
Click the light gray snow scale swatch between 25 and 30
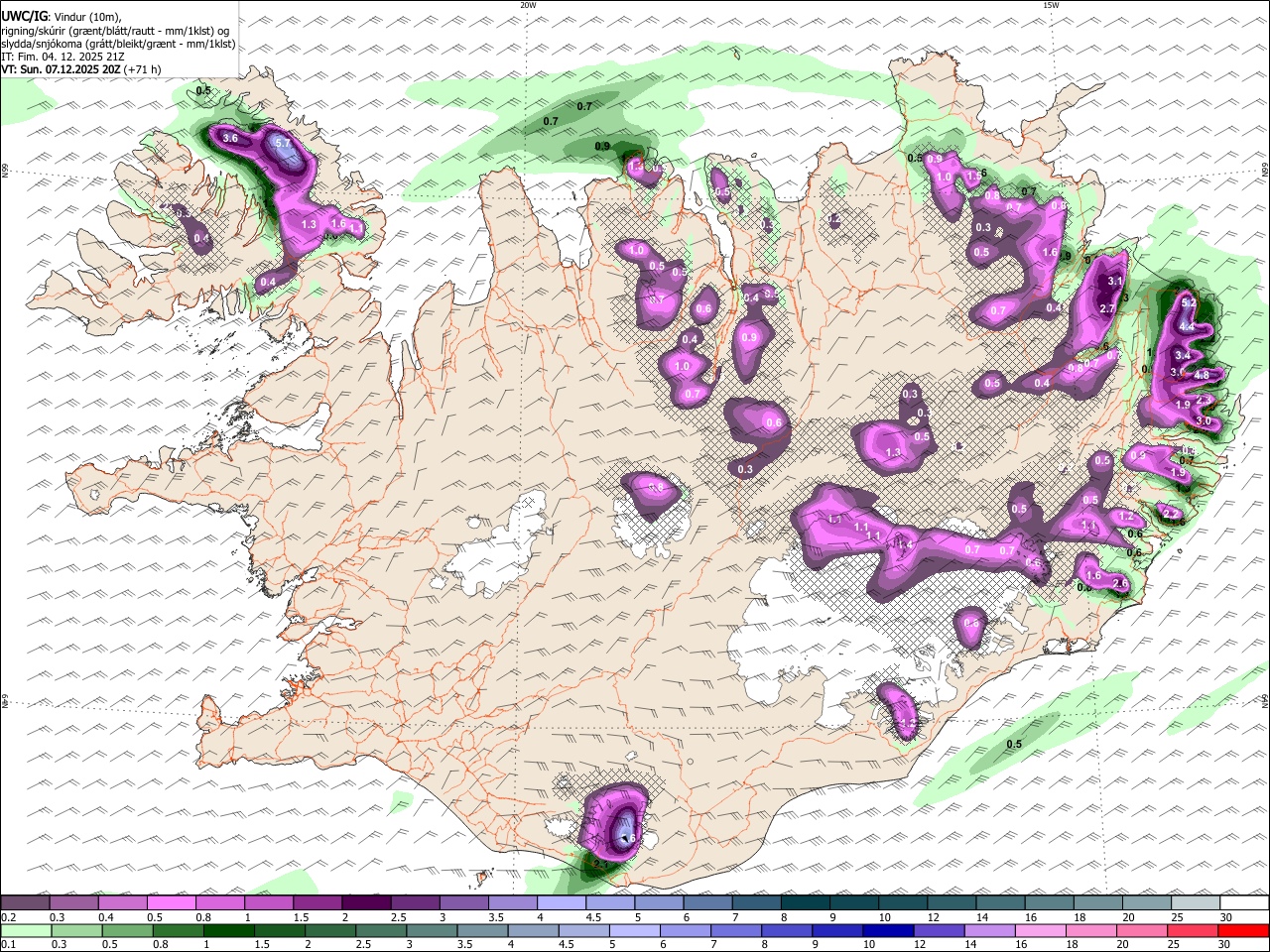pos(1196,903)
